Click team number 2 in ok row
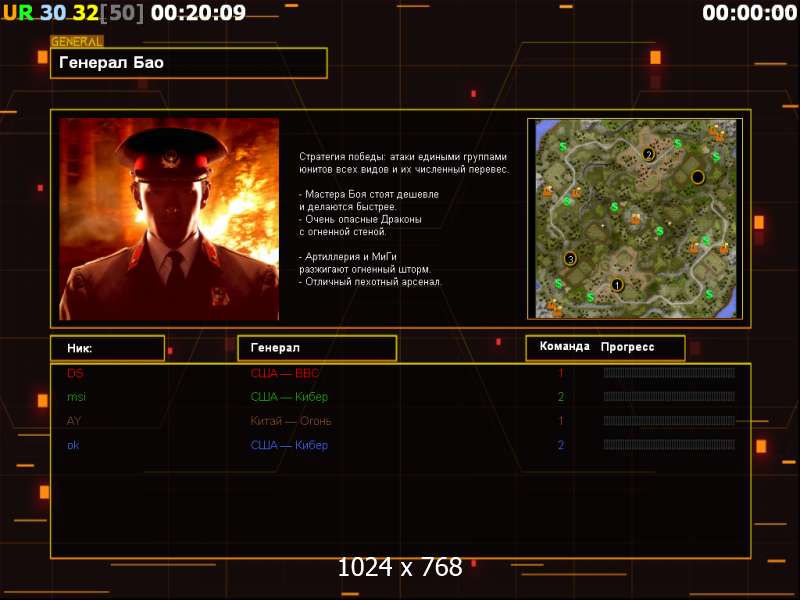Viewport: 800px width, 600px height. coord(561,445)
